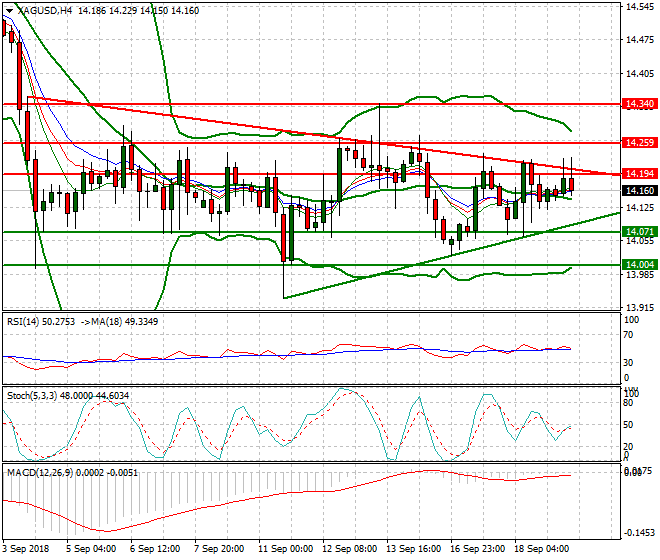Click the 14.125 price axis value
This screenshot has height=560, width=660.
(x=640, y=208)
